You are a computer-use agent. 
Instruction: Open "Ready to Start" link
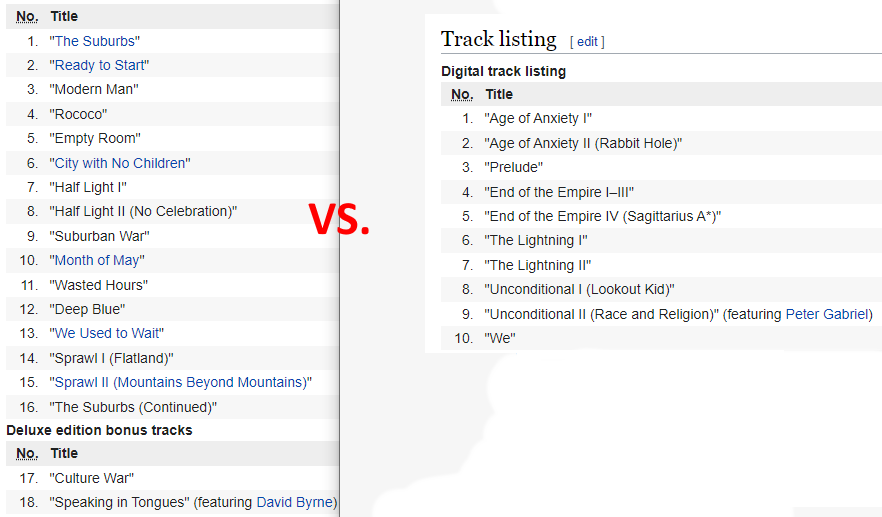coord(99,65)
